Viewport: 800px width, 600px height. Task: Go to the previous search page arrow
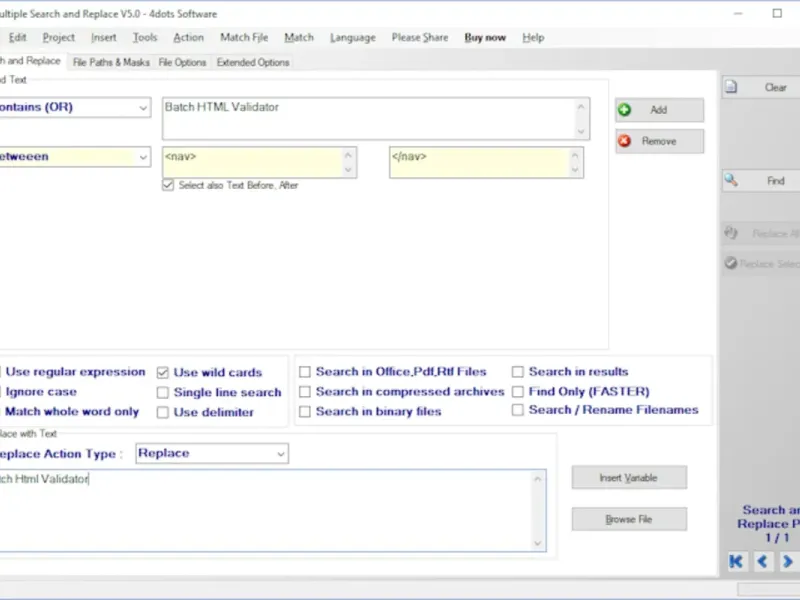point(762,561)
